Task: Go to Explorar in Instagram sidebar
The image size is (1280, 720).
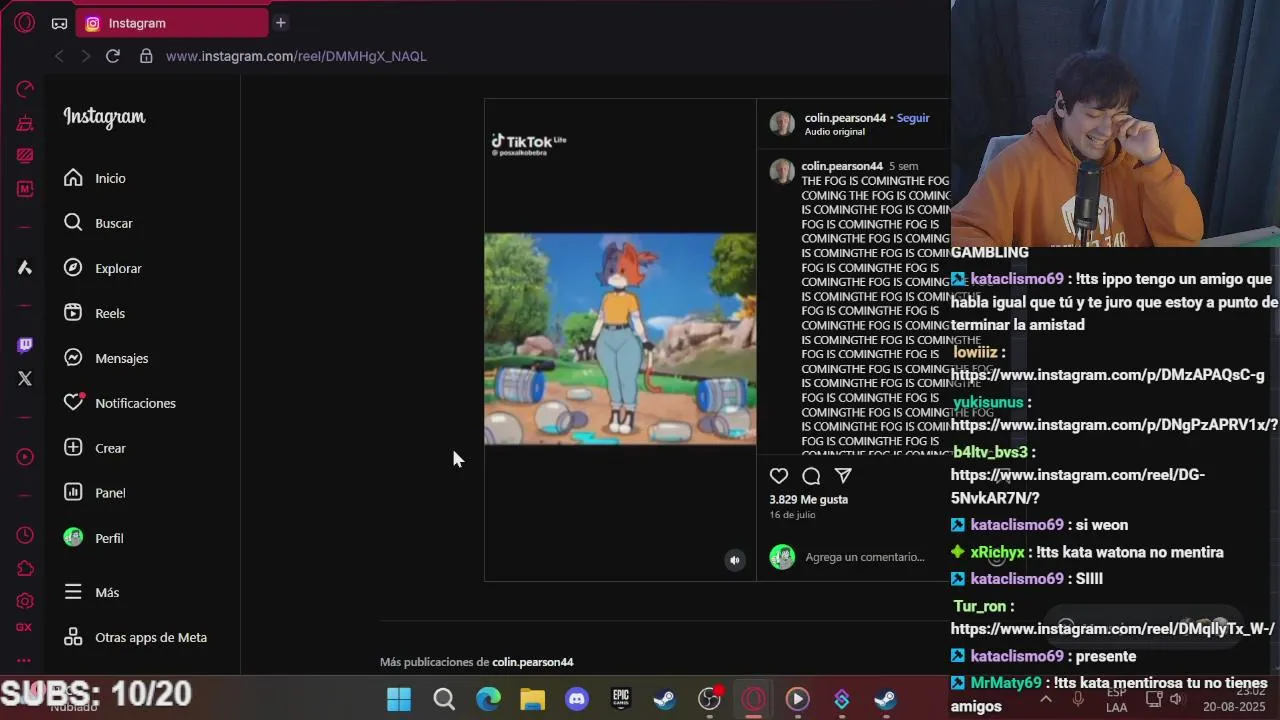Action: (x=103, y=268)
